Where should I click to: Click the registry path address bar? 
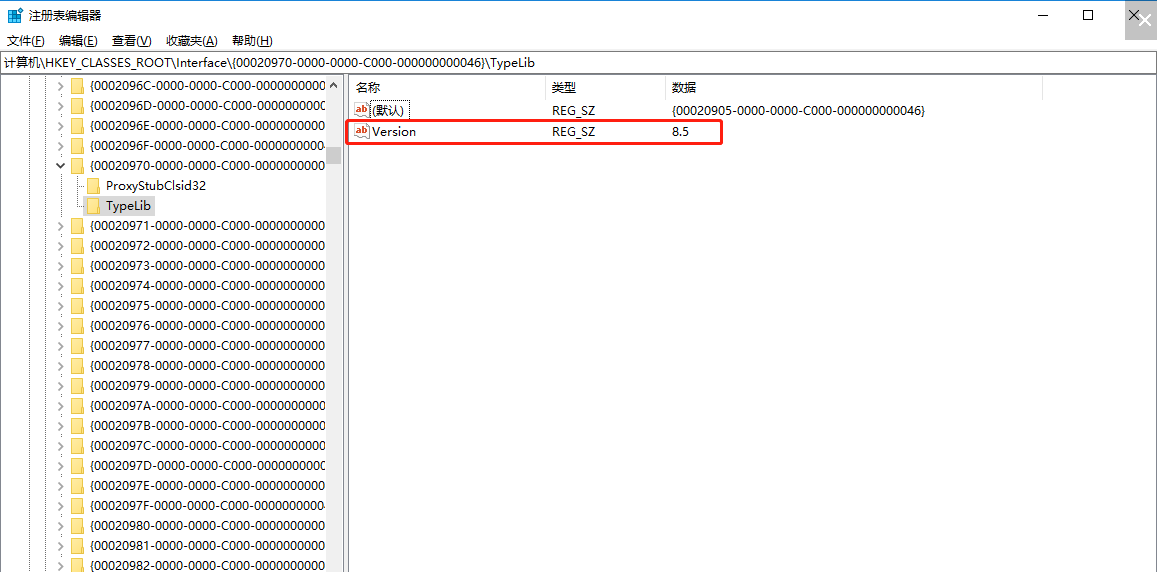coord(578,63)
